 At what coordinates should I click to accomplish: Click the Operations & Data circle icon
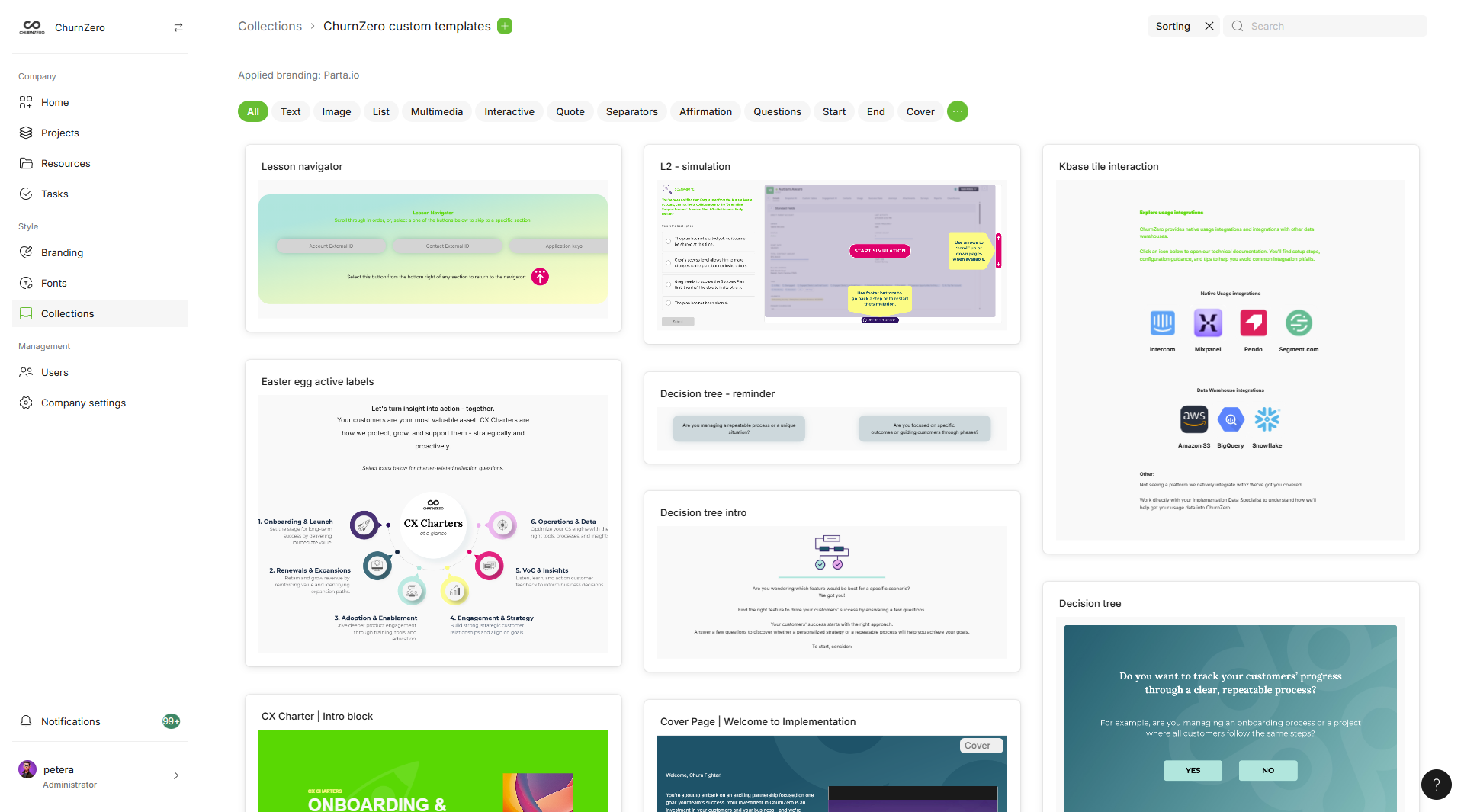pos(502,525)
